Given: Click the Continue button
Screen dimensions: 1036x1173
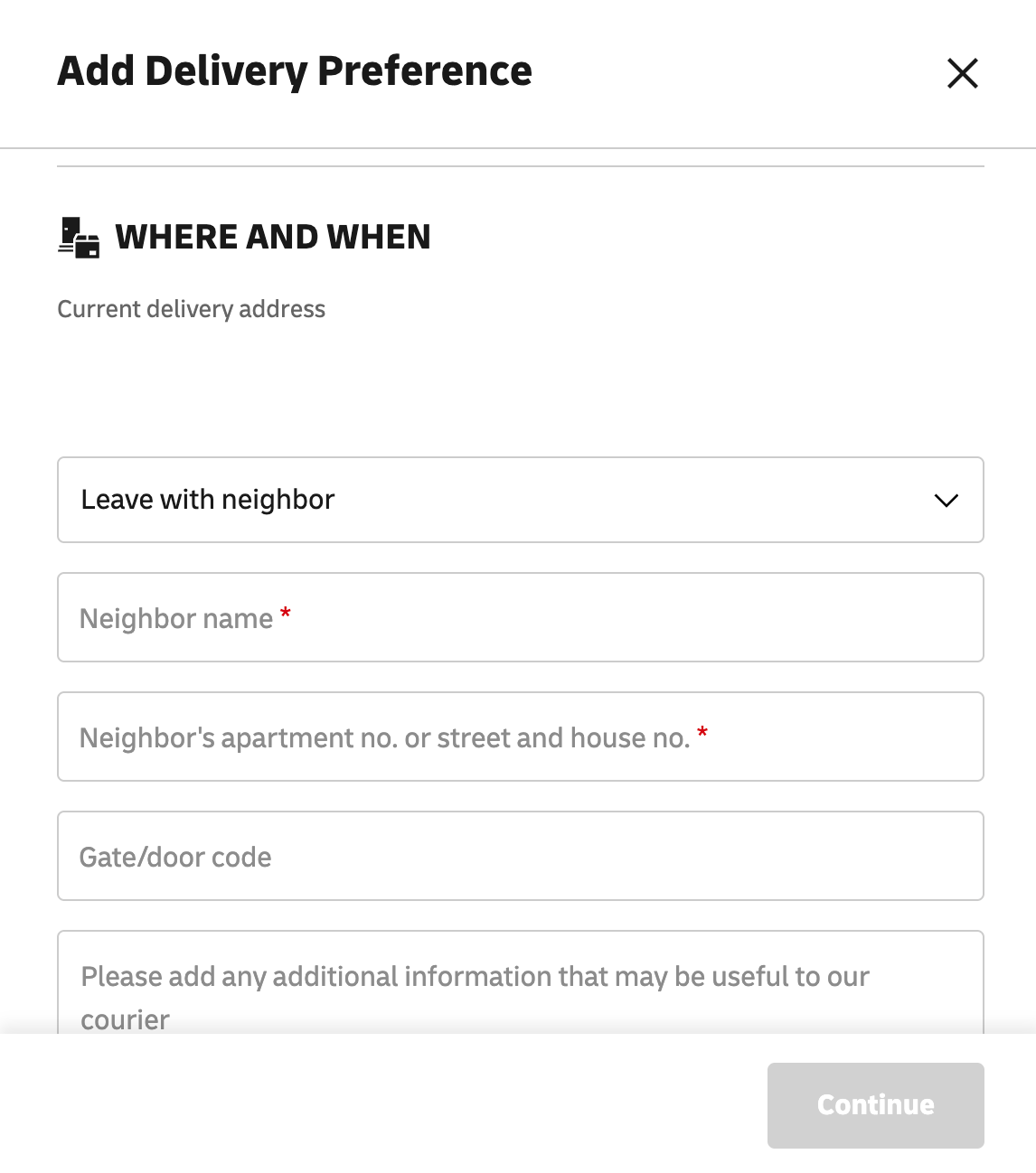Looking at the screenshot, I should (875, 1105).
